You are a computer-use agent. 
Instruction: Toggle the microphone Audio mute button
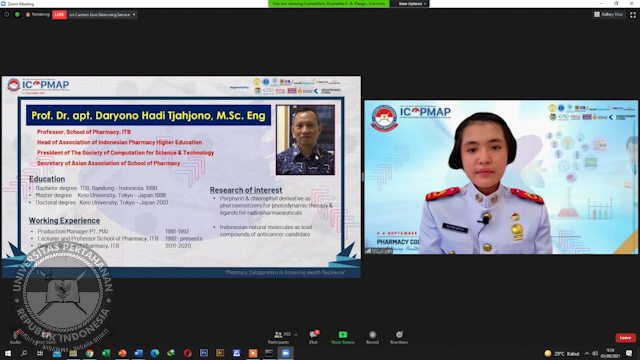click(15, 337)
